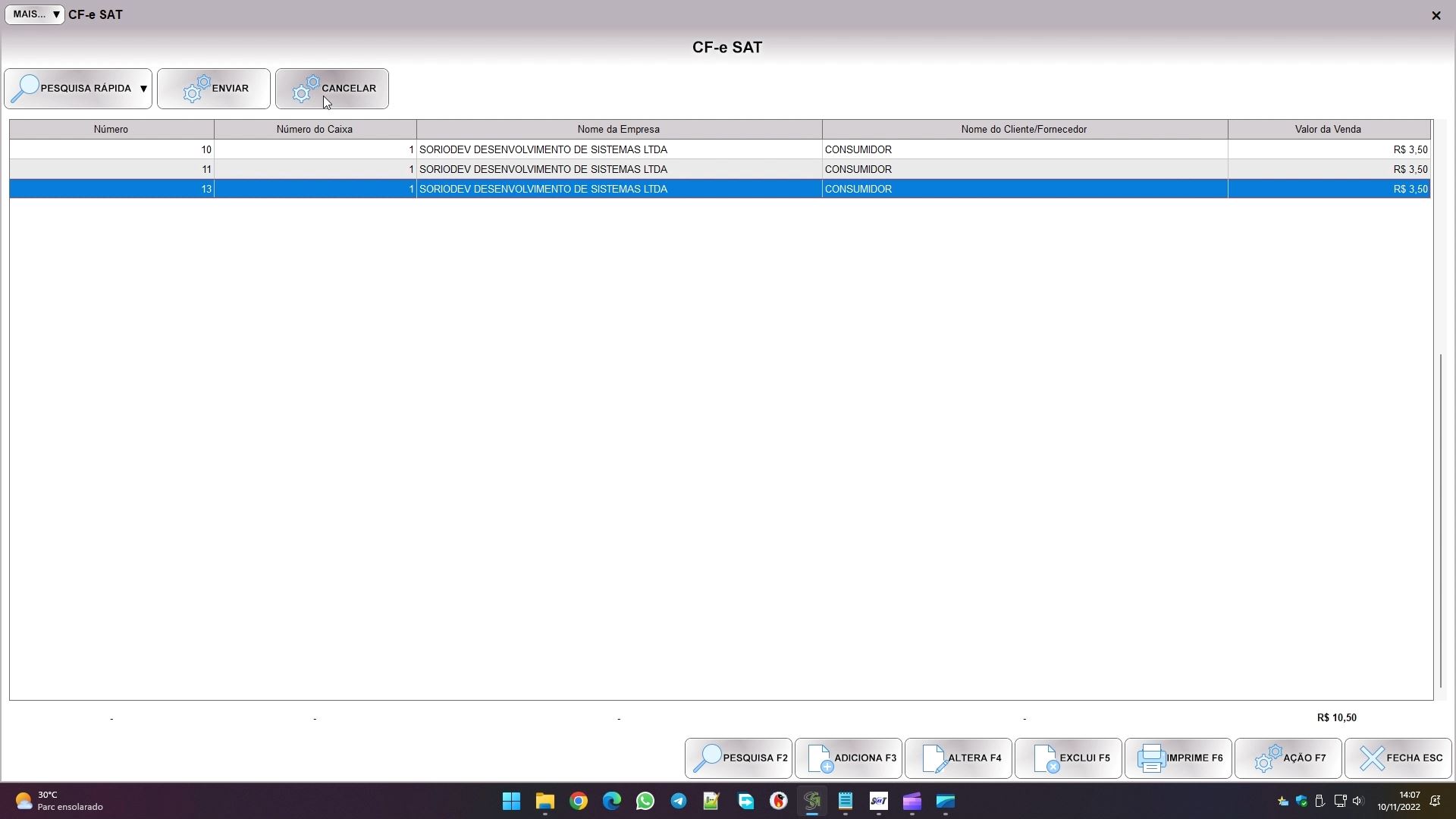Open Pesquisa F2 magnifier button
Screen dimensions: 1456x819
pyautogui.click(x=738, y=758)
